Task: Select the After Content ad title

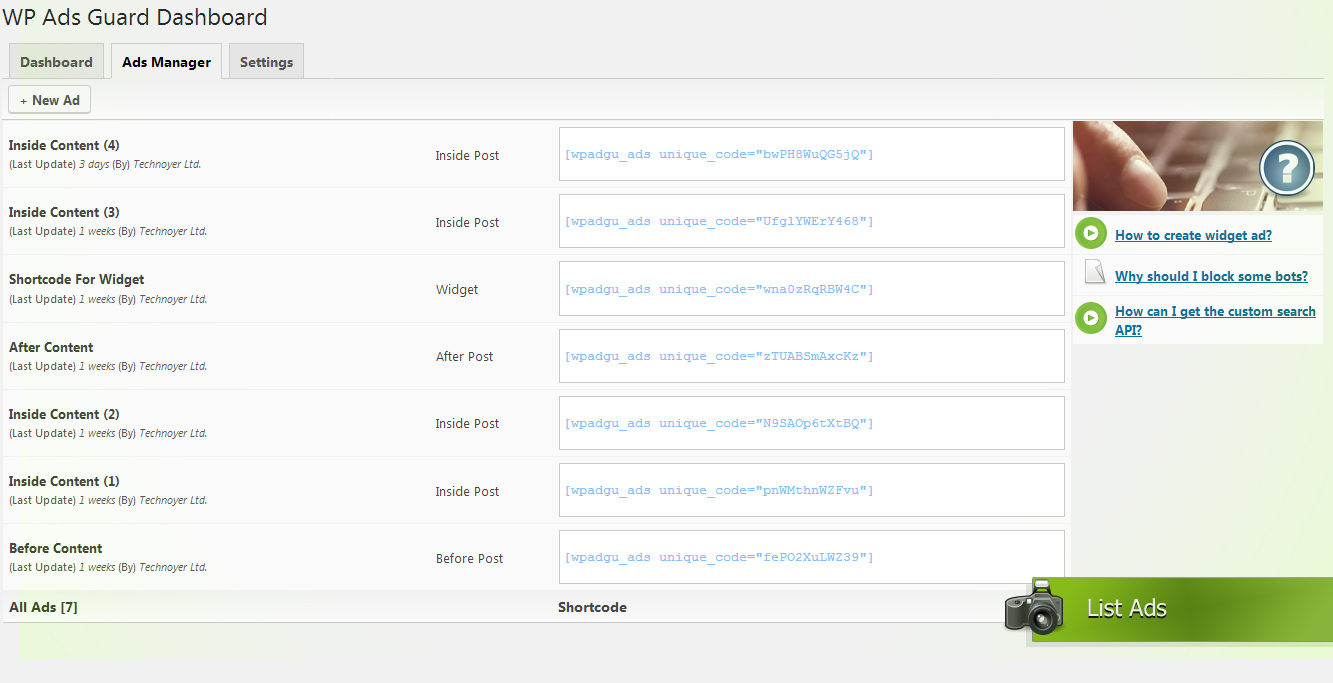Action: [x=51, y=347]
